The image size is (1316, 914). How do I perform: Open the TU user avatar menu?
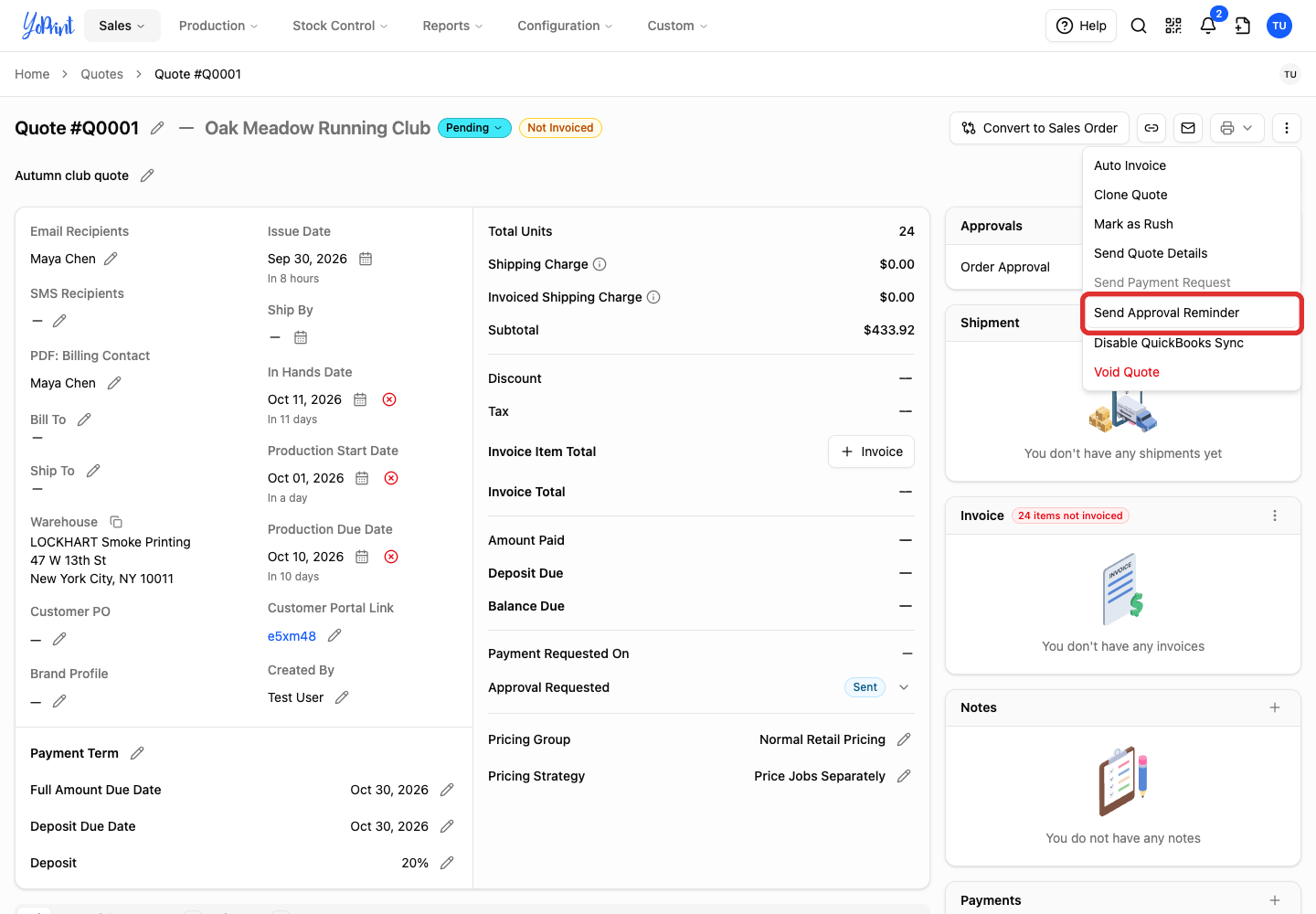coord(1279,26)
